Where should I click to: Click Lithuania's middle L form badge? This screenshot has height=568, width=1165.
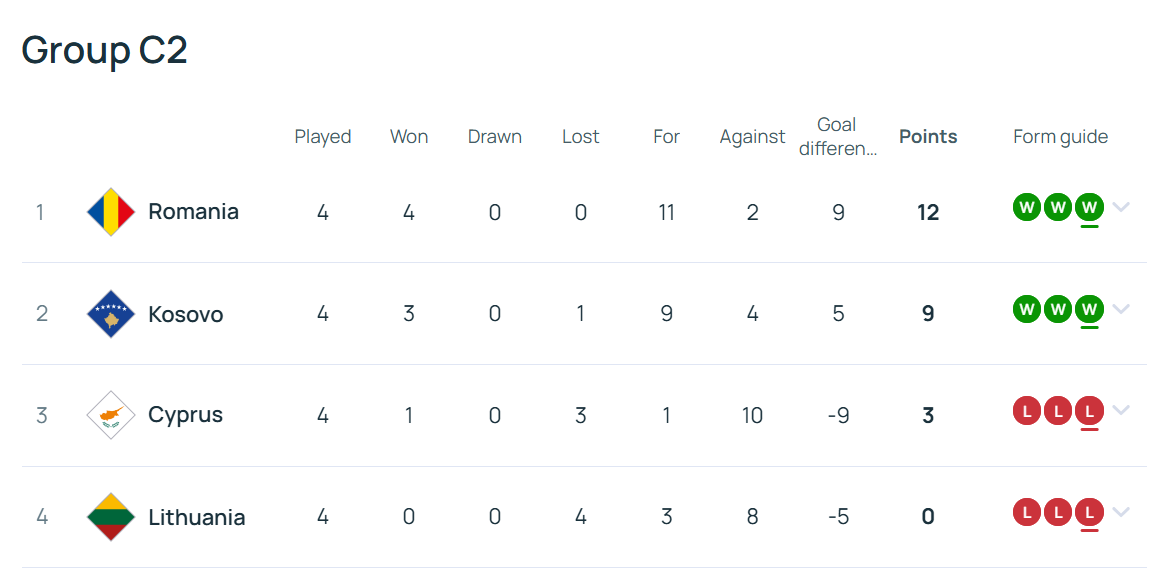pos(1058,512)
